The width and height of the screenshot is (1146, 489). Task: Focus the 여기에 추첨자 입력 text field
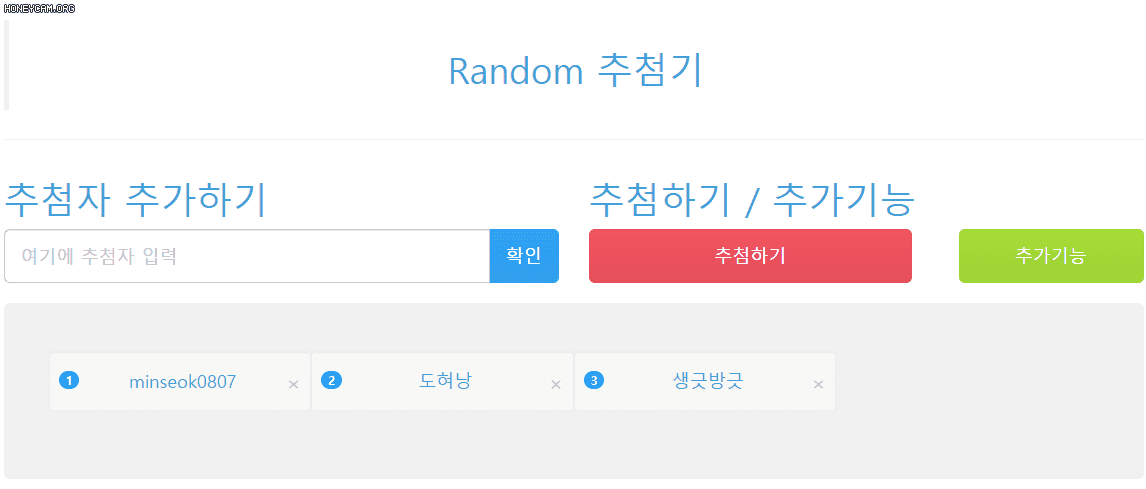pyautogui.click(x=247, y=256)
